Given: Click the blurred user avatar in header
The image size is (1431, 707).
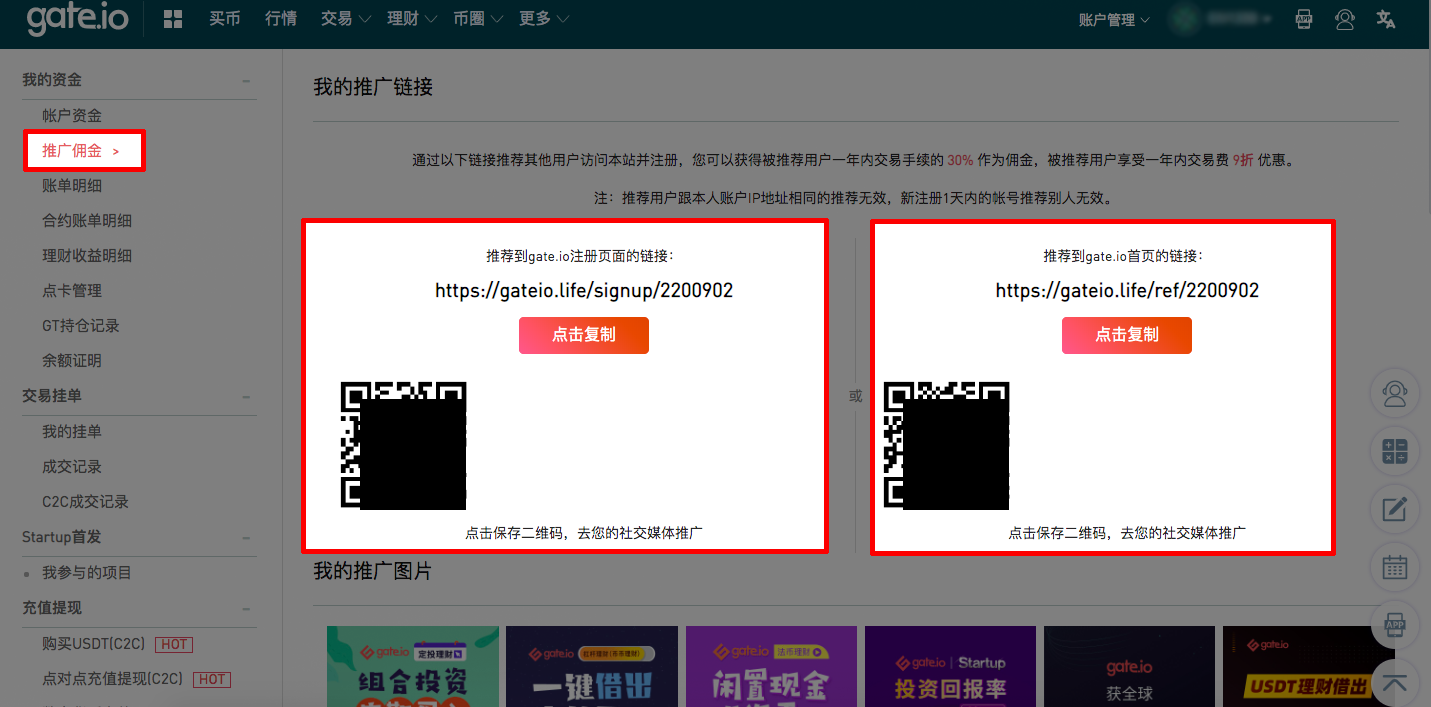Looking at the screenshot, I should point(1187,19).
